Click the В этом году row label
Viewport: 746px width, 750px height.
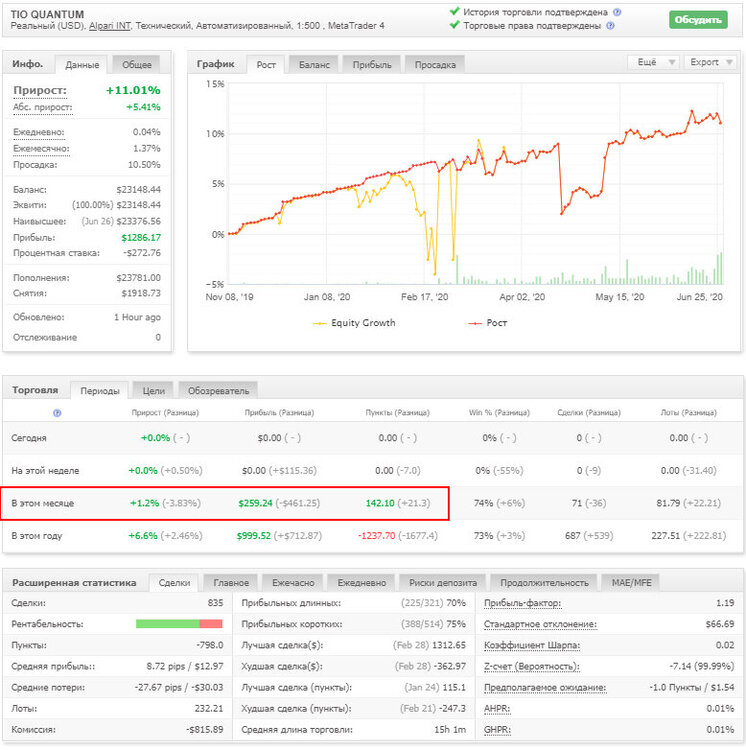click(x=37, y=536)
